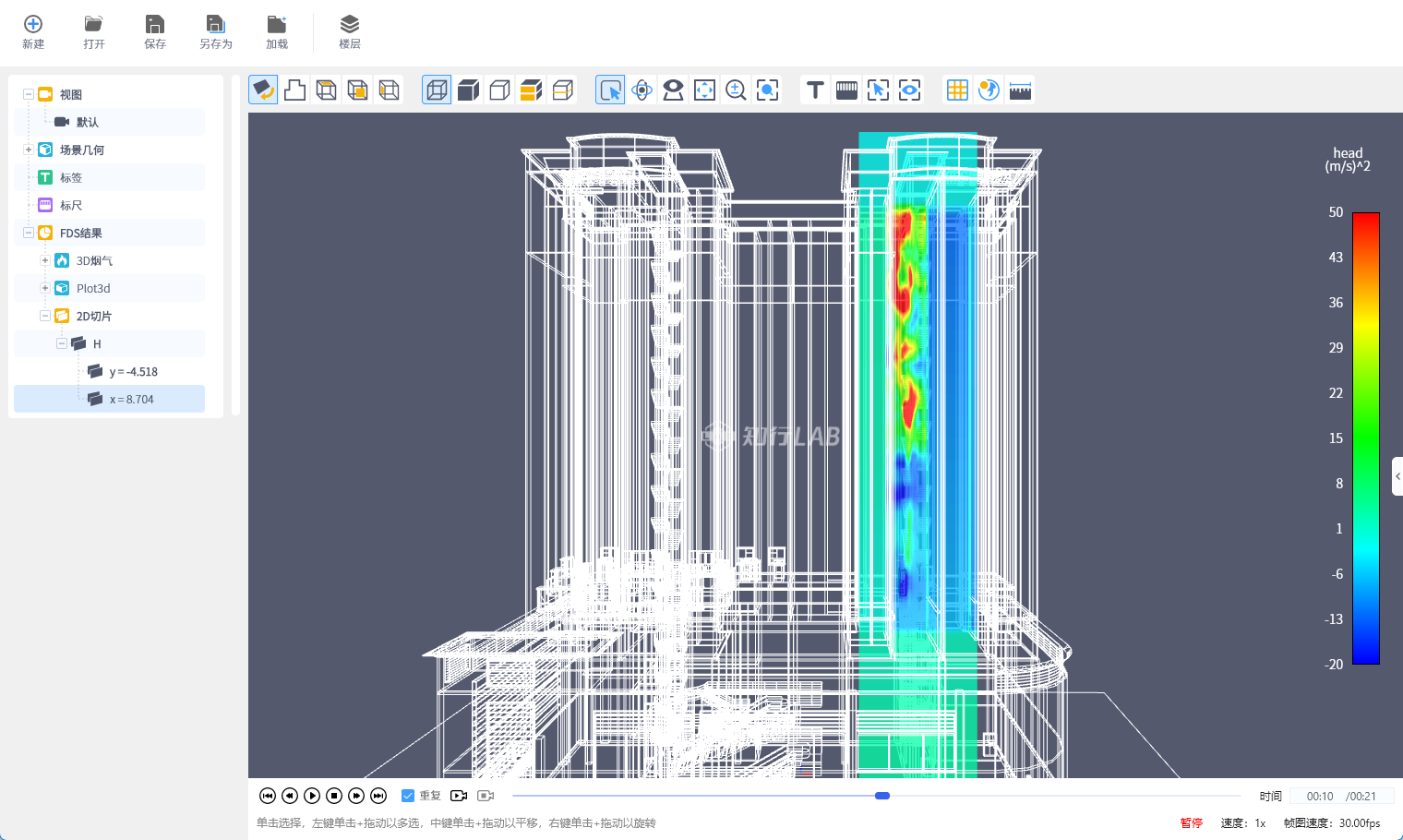Toggle the cube section slice display mode
The image size is (1403, 840).
563,90
